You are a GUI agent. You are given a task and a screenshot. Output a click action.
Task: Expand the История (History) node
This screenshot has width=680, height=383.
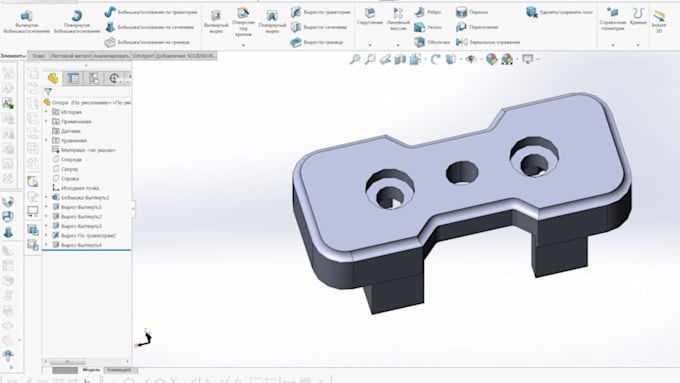[46, 112]
